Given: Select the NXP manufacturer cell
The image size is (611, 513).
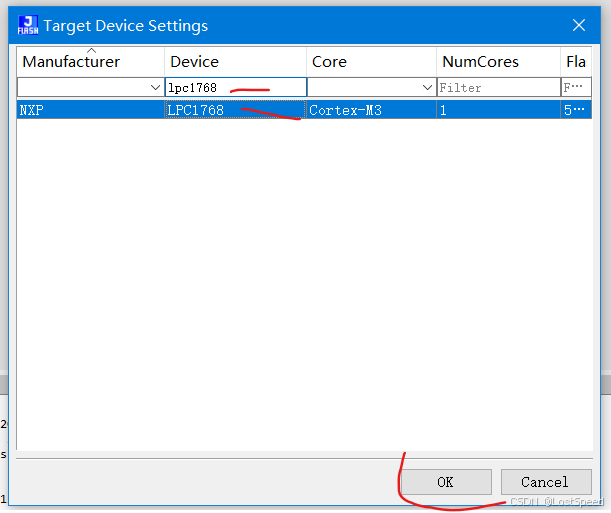Looking at the screenshot, I should click(90, 110).
